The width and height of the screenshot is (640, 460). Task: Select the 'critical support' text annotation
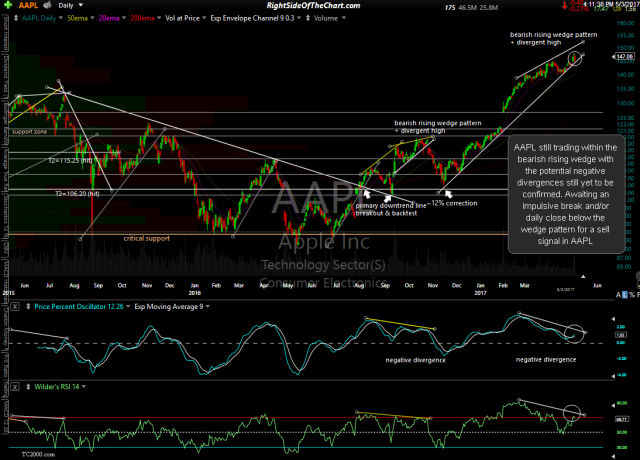tap(147, 238)
